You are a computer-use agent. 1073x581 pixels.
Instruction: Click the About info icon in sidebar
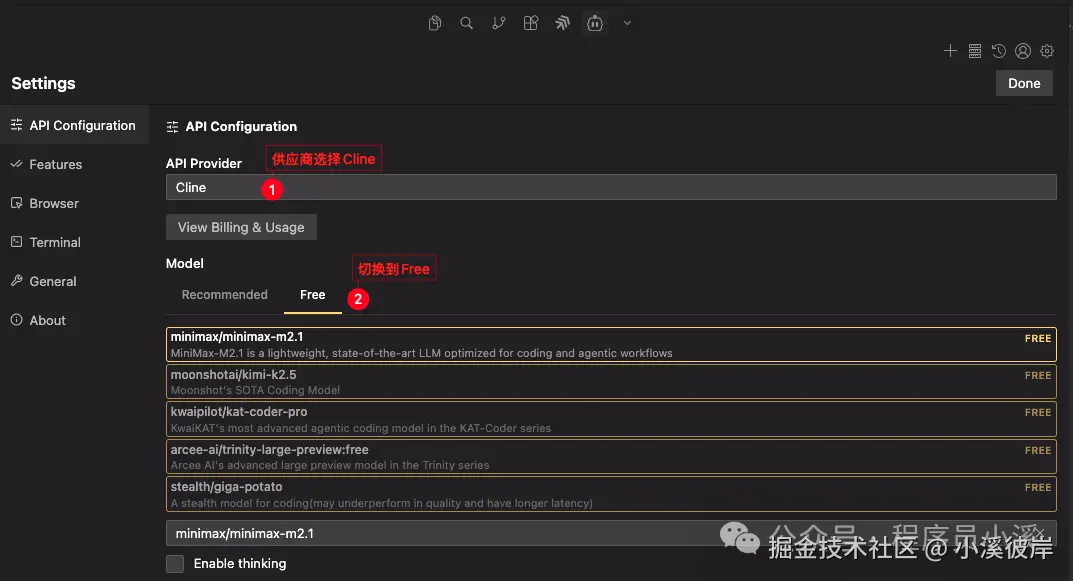tap(16, 320)
